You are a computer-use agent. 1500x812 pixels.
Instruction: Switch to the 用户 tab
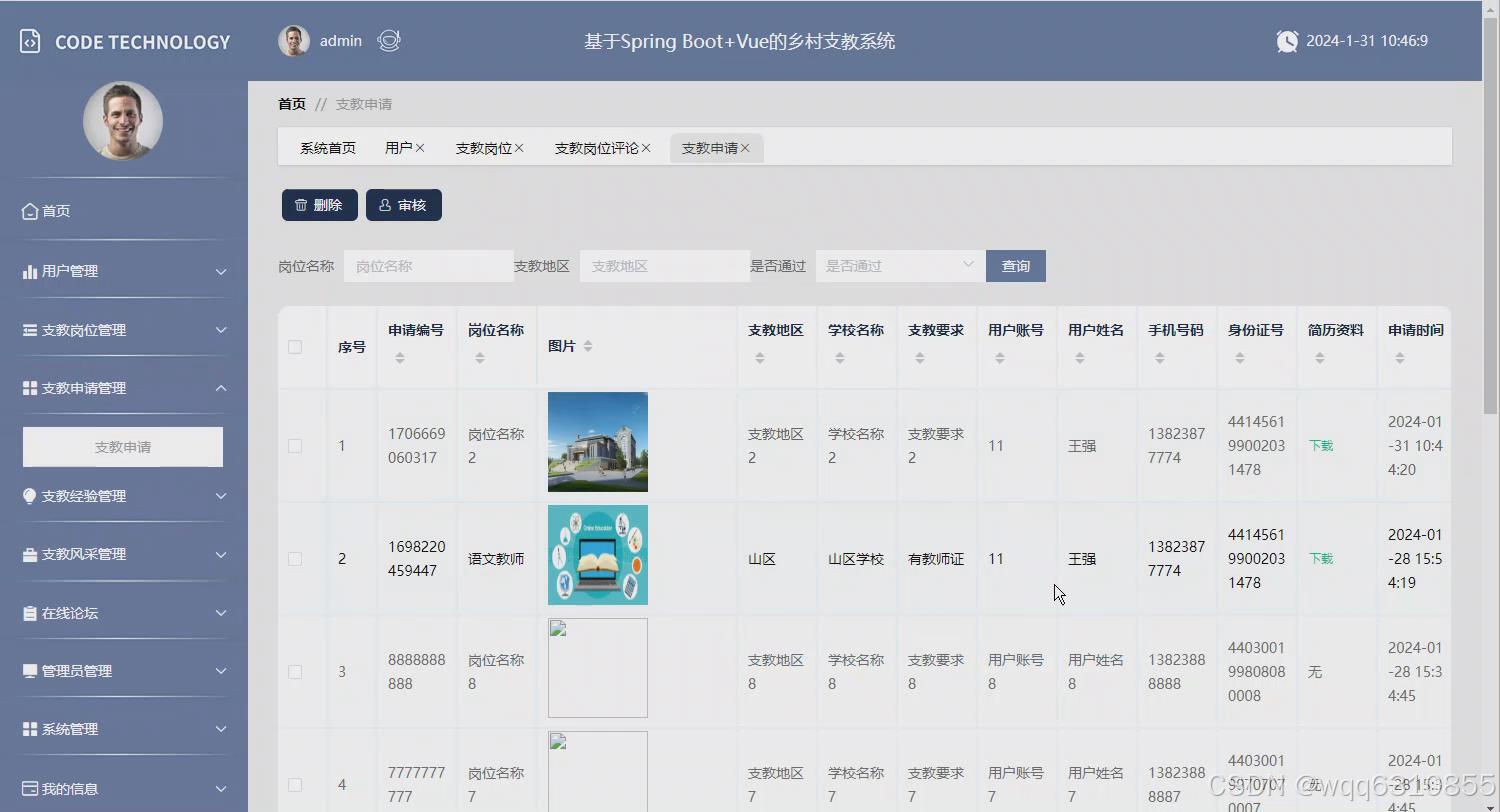(x=398, y=147)
